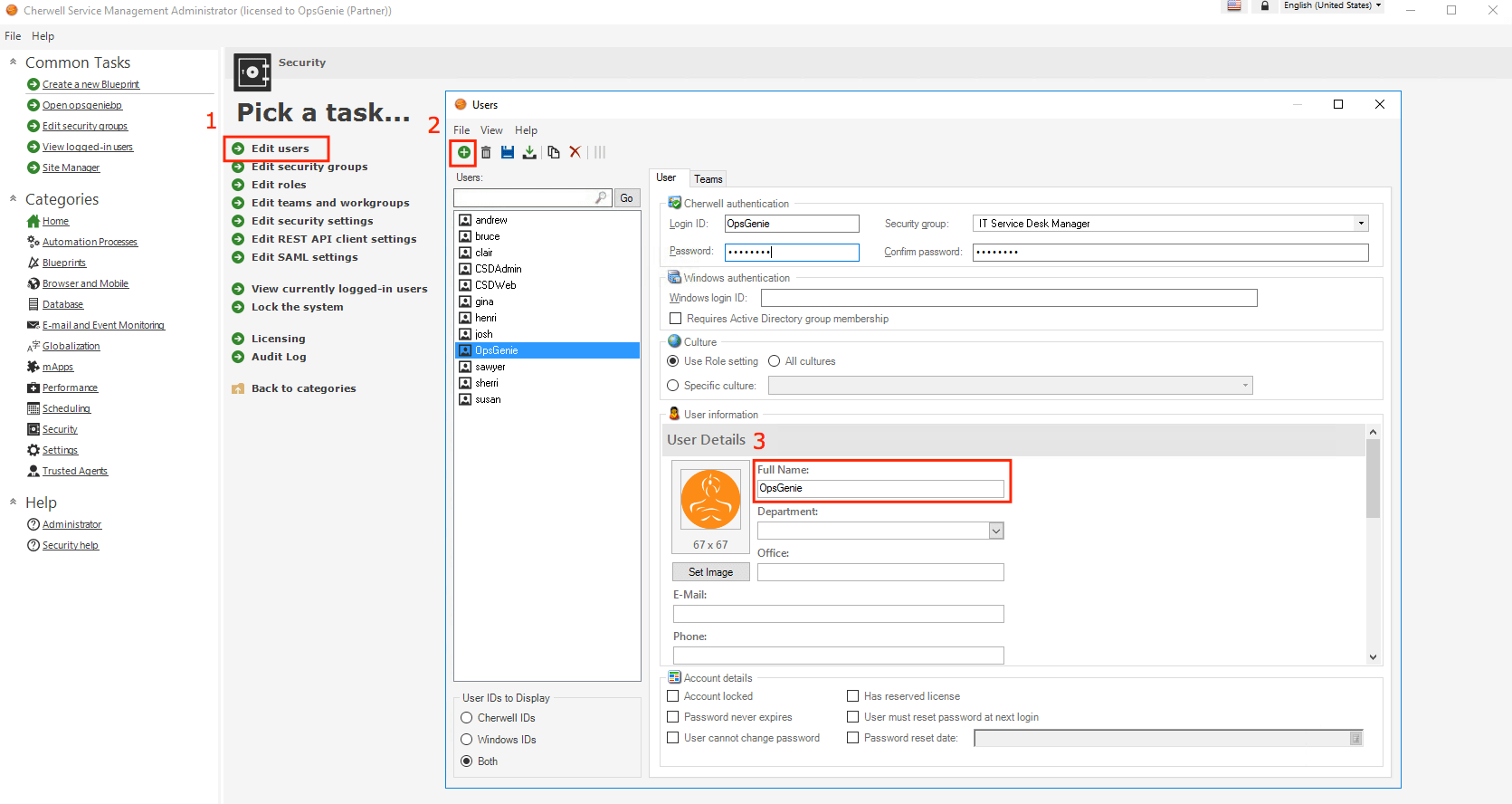
Task: Open the main window File menu
Action: click(13, 36)
